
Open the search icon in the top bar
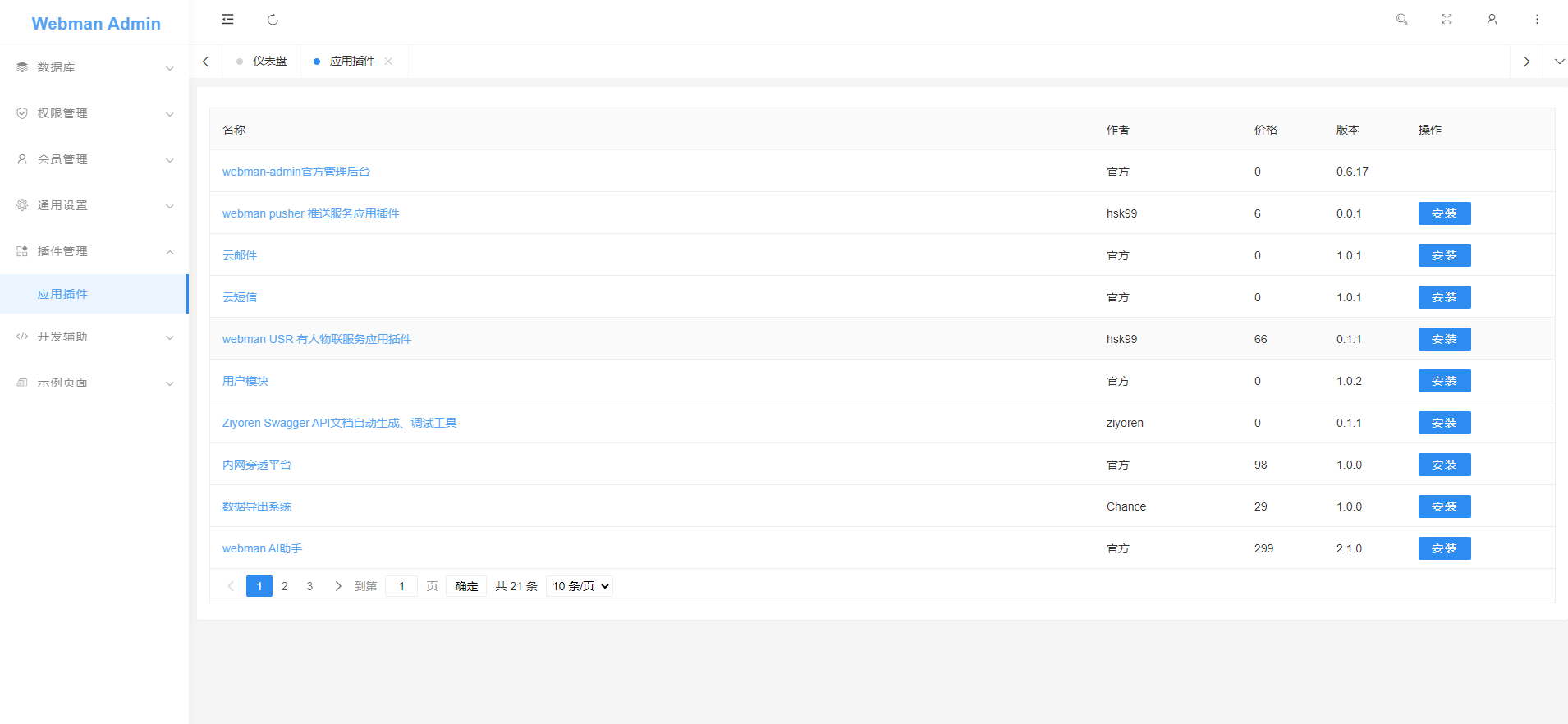(1402, 20)
